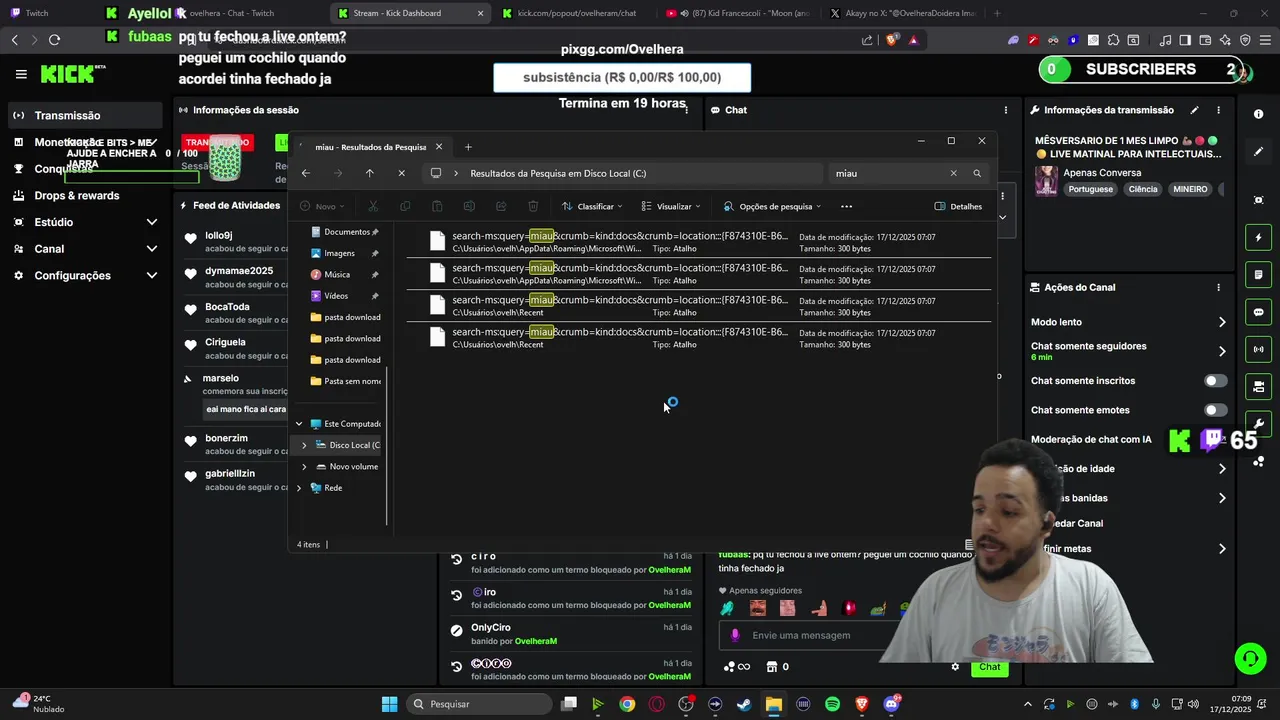Click the Rename icon in Explorer toolbar
The height and width of the screenshot is (720, 1280).
[x=469, y=206]
